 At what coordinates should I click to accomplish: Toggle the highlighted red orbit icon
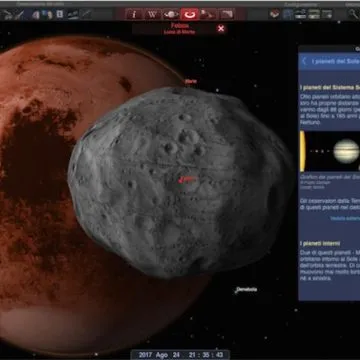tap(190, 14)
